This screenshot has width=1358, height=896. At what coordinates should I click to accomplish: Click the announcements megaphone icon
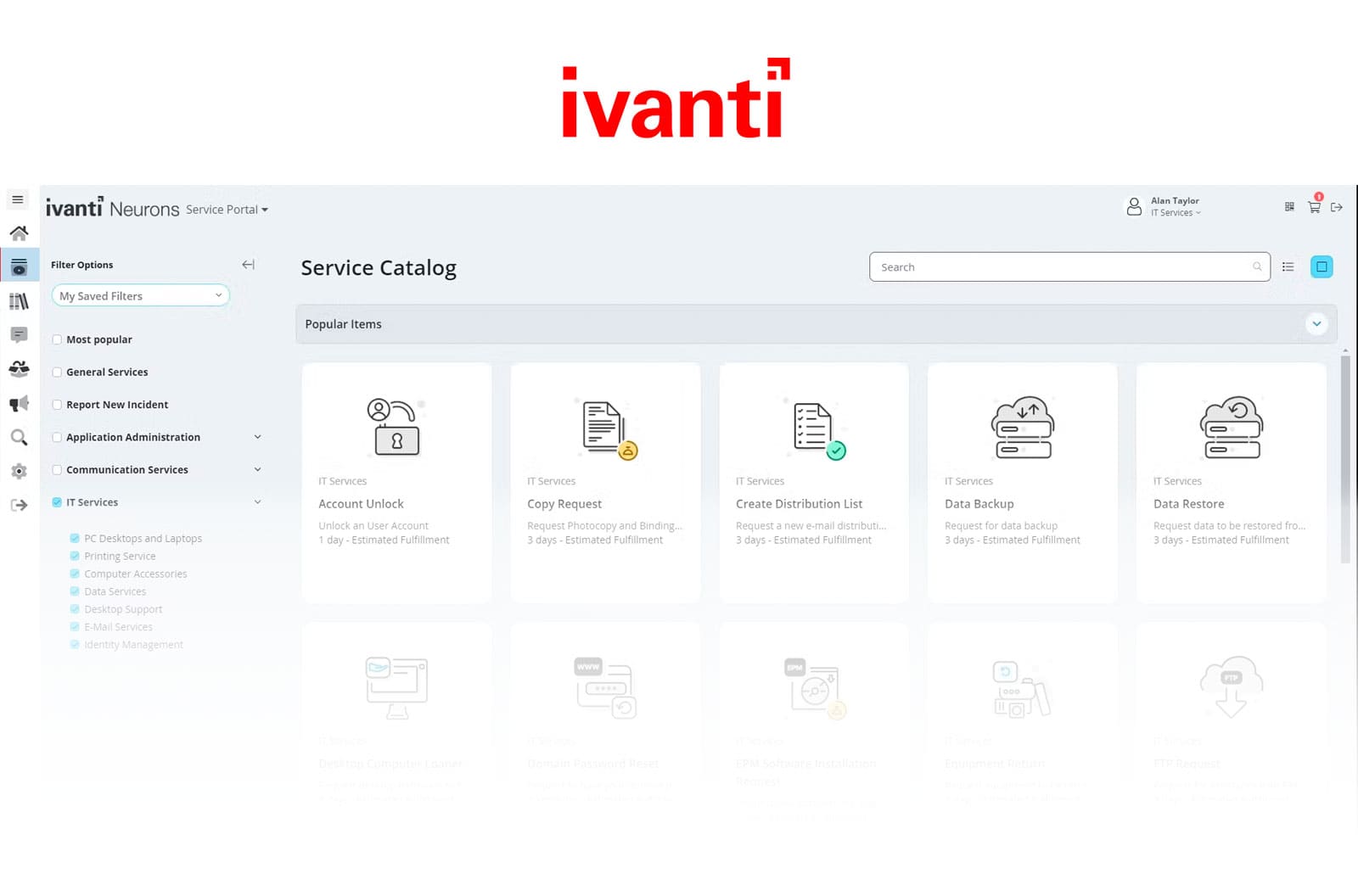pos(18,403)
